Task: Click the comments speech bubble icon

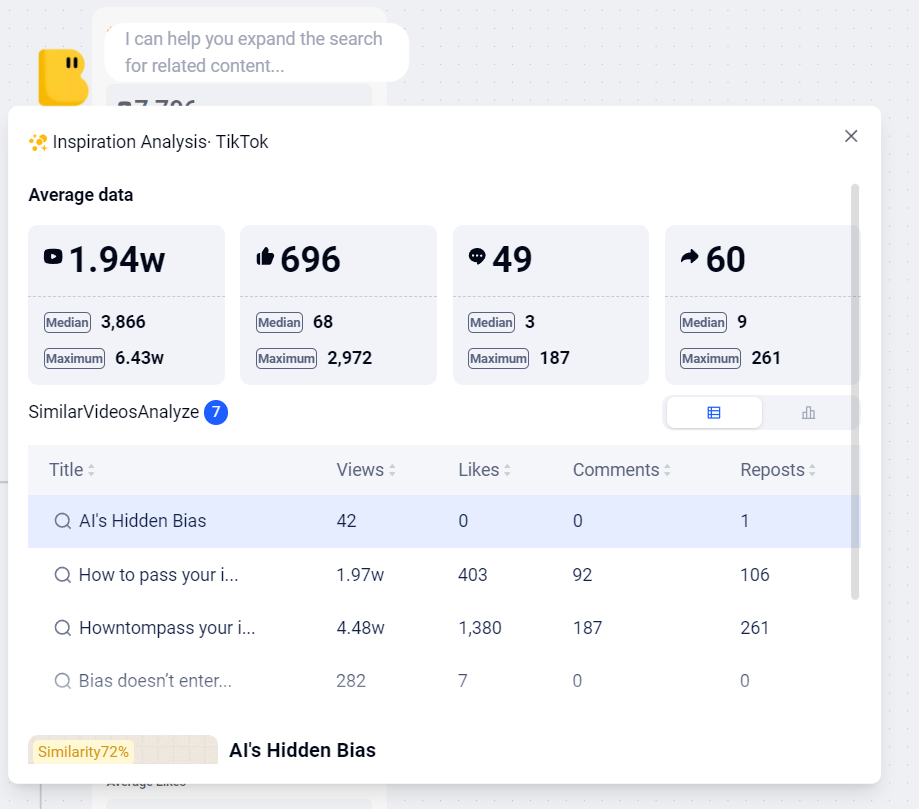Action: (477, 257)
